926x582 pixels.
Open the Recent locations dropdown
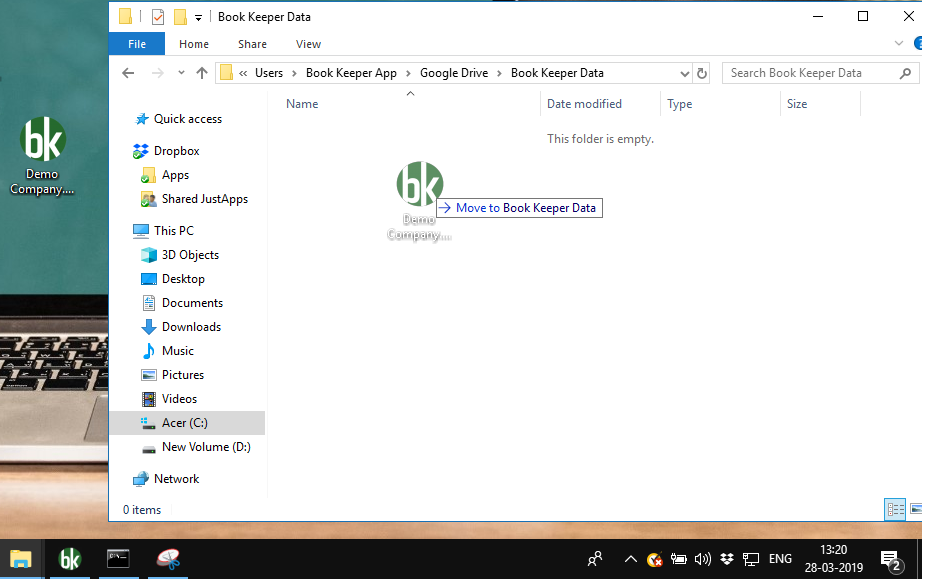coord(181,73)
